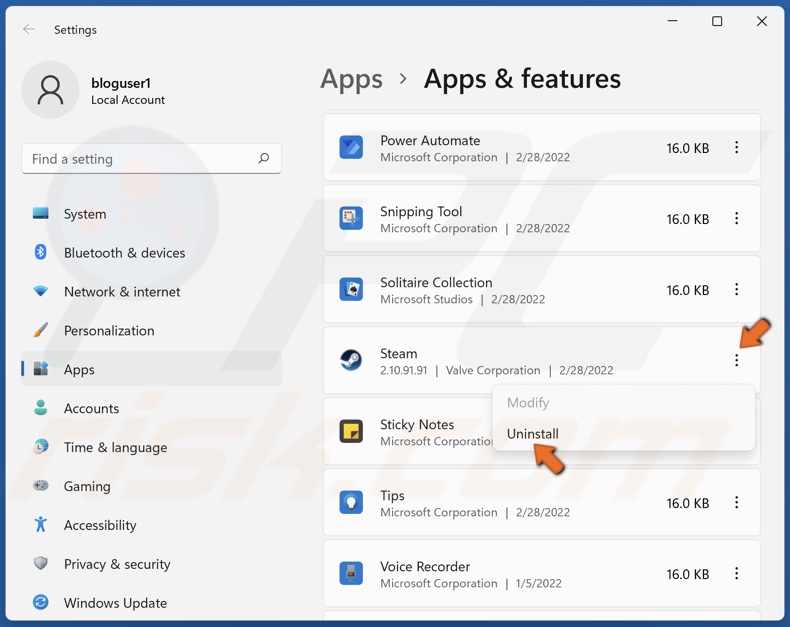The height and width of the screenshot is (627, 790).
Task: Go to Accessibility settings
Action: [151, 525]
